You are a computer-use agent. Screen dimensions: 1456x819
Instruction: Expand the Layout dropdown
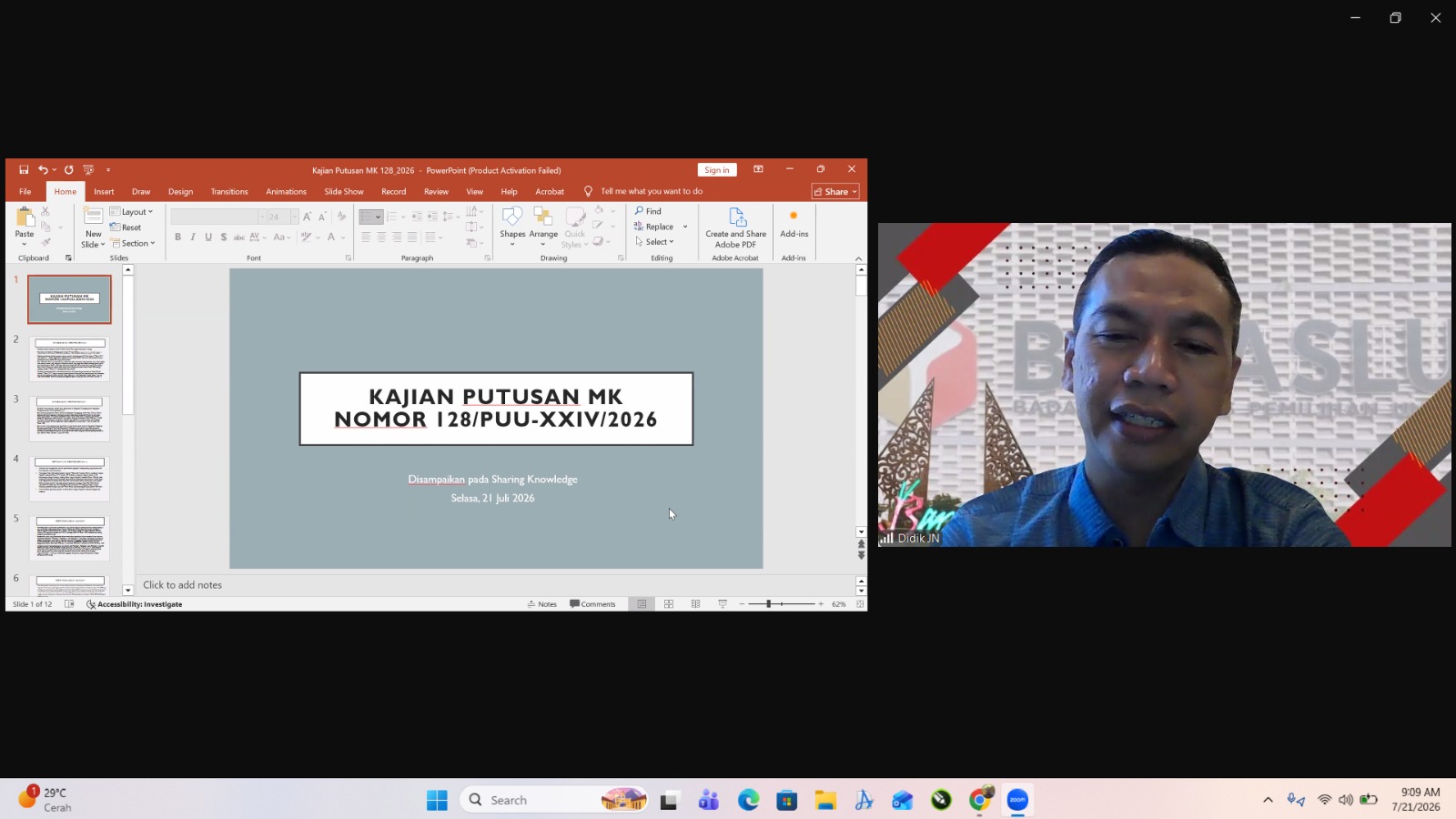click(x=131, y=212)
